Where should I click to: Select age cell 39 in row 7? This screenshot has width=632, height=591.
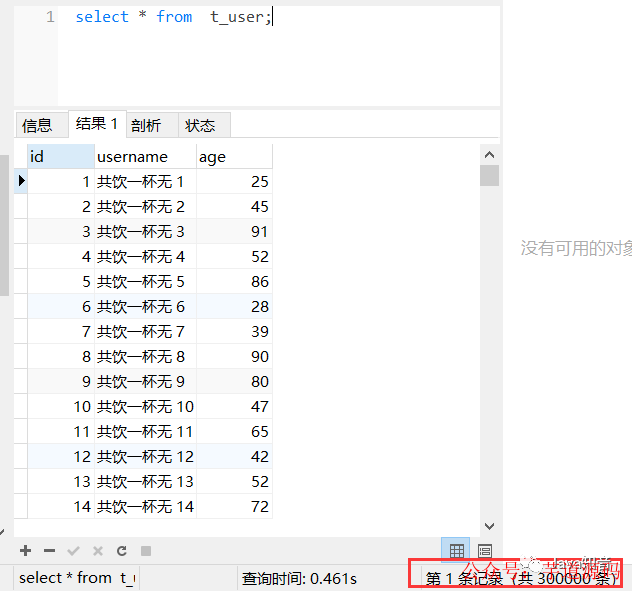pyautogui.click(x=234, y=331)
